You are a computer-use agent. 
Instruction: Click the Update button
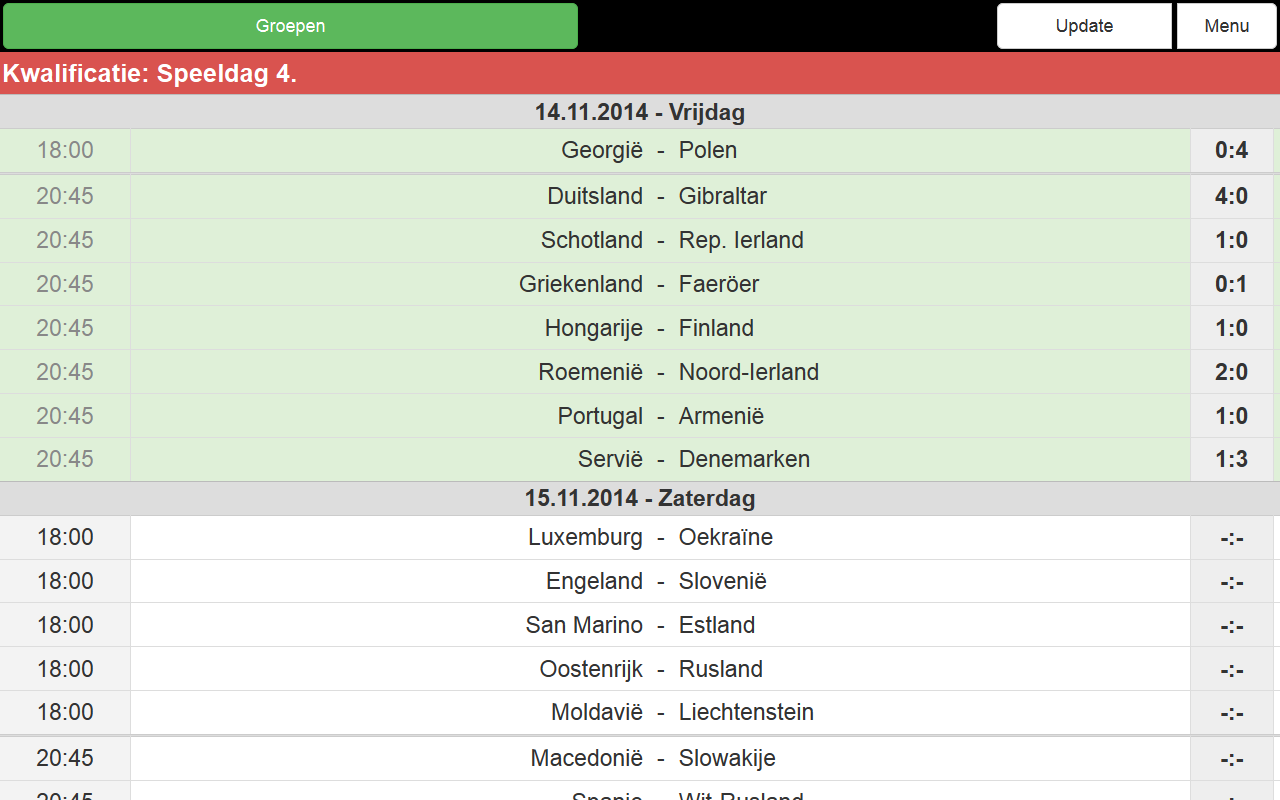pos(1084,25)
